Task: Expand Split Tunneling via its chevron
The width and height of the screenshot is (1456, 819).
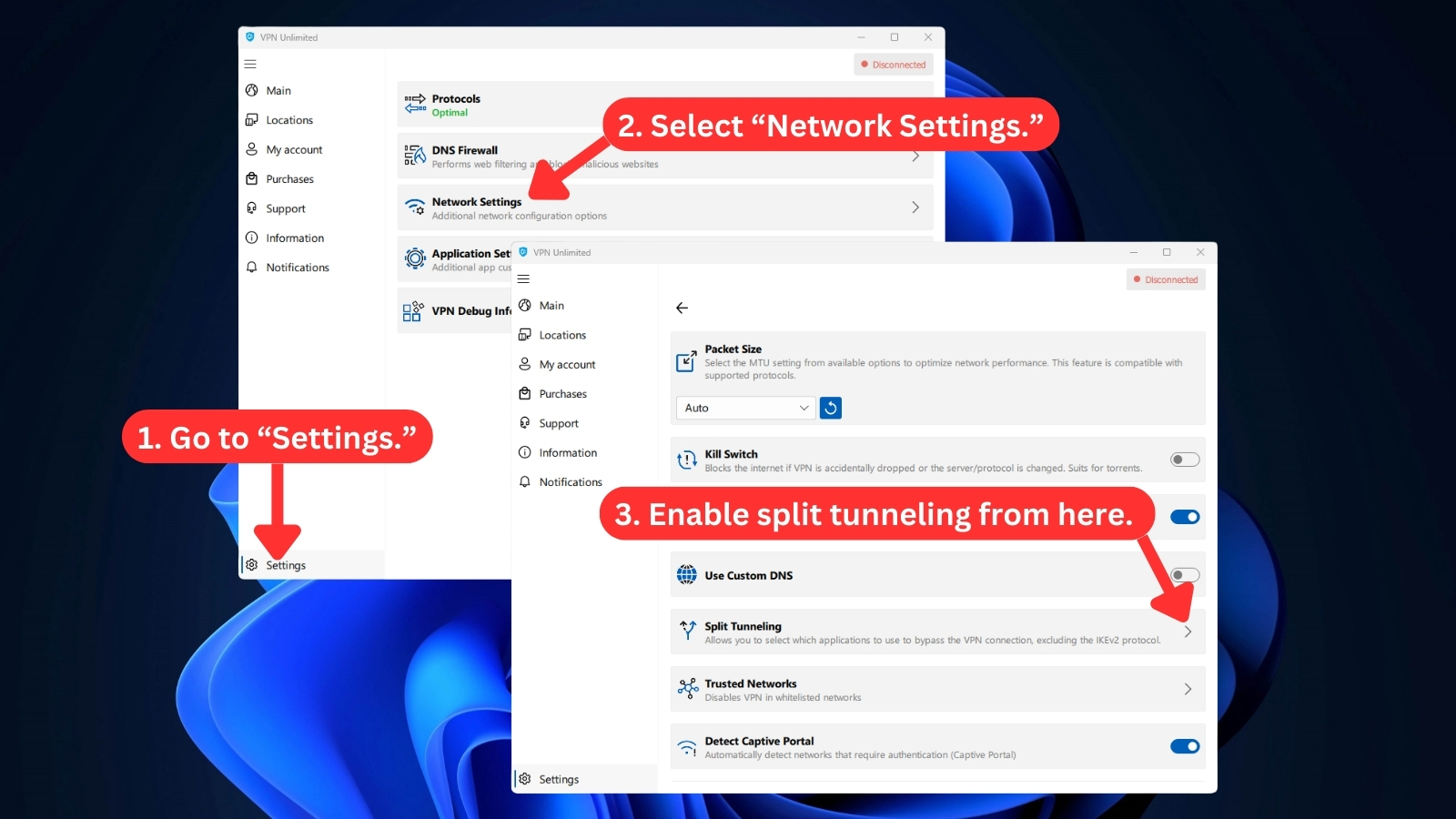Action: pos(1188,632)
